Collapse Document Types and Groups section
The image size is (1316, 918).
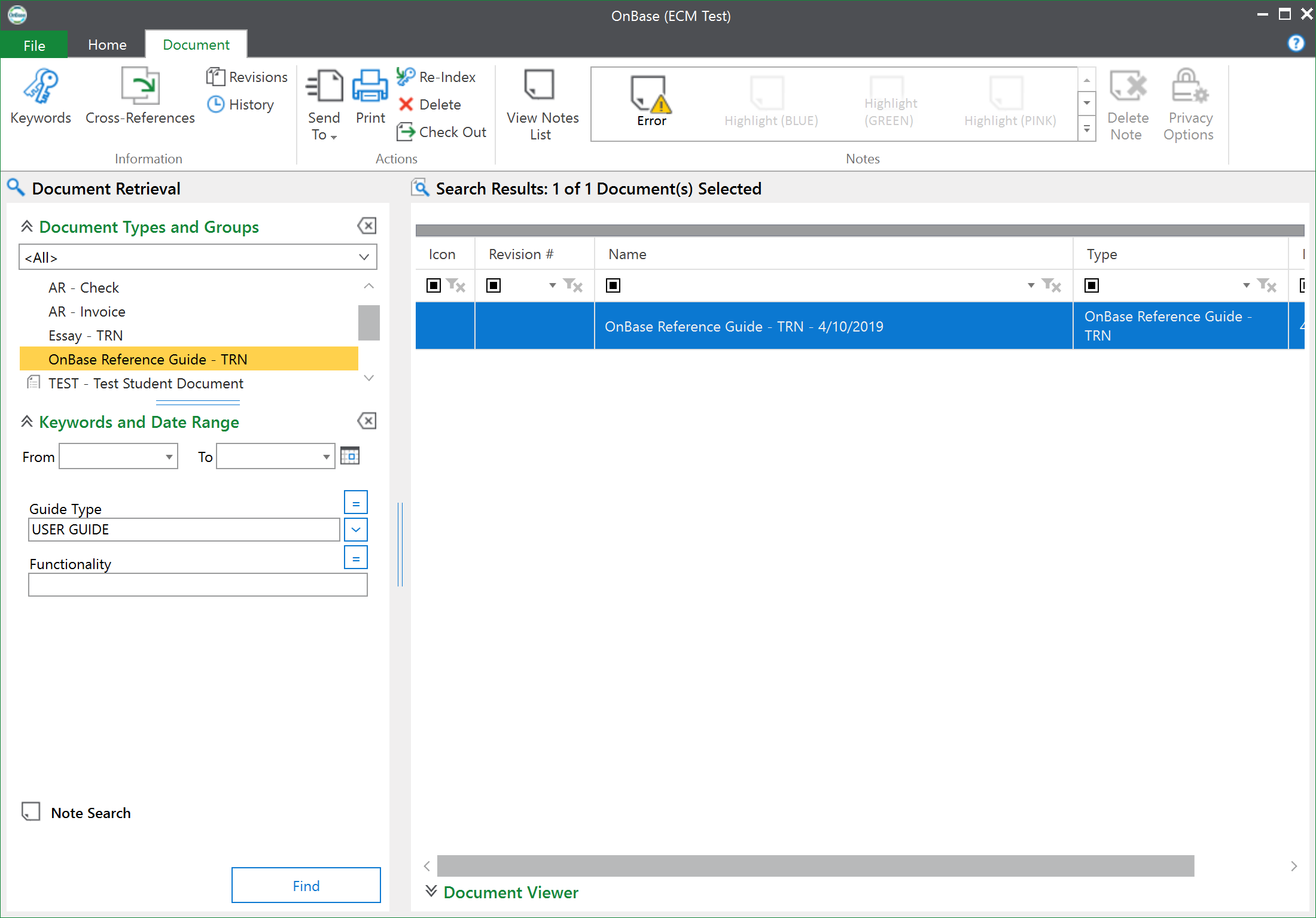coord(27,226)
